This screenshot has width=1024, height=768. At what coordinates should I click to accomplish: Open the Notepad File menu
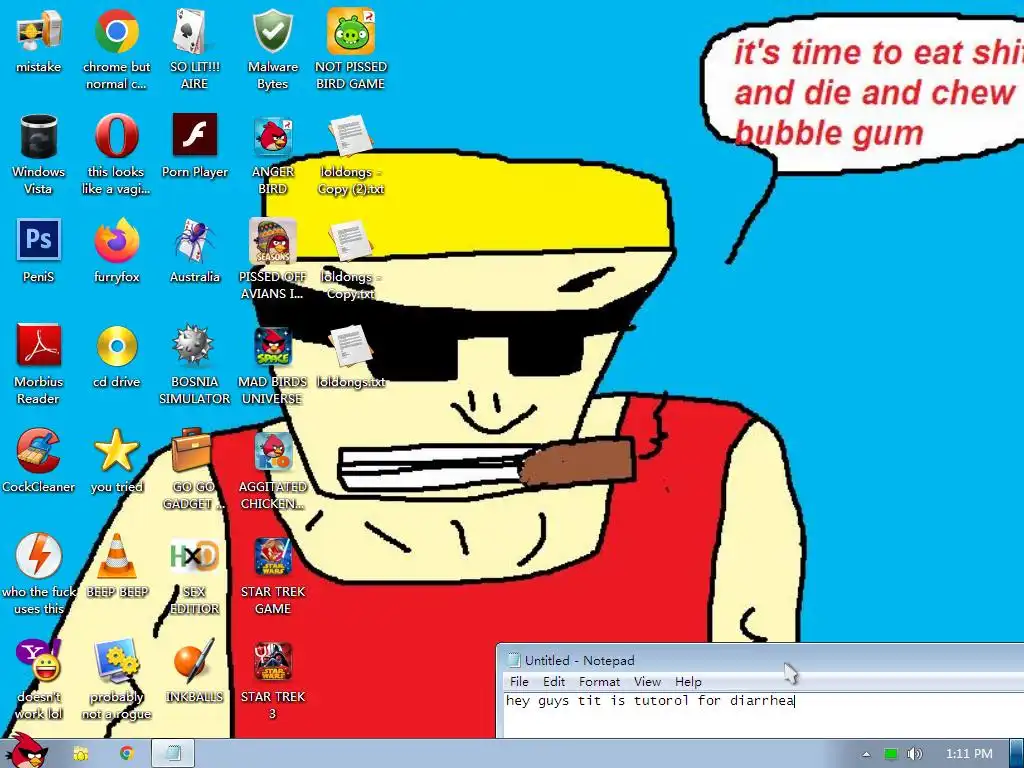[519, 681]
